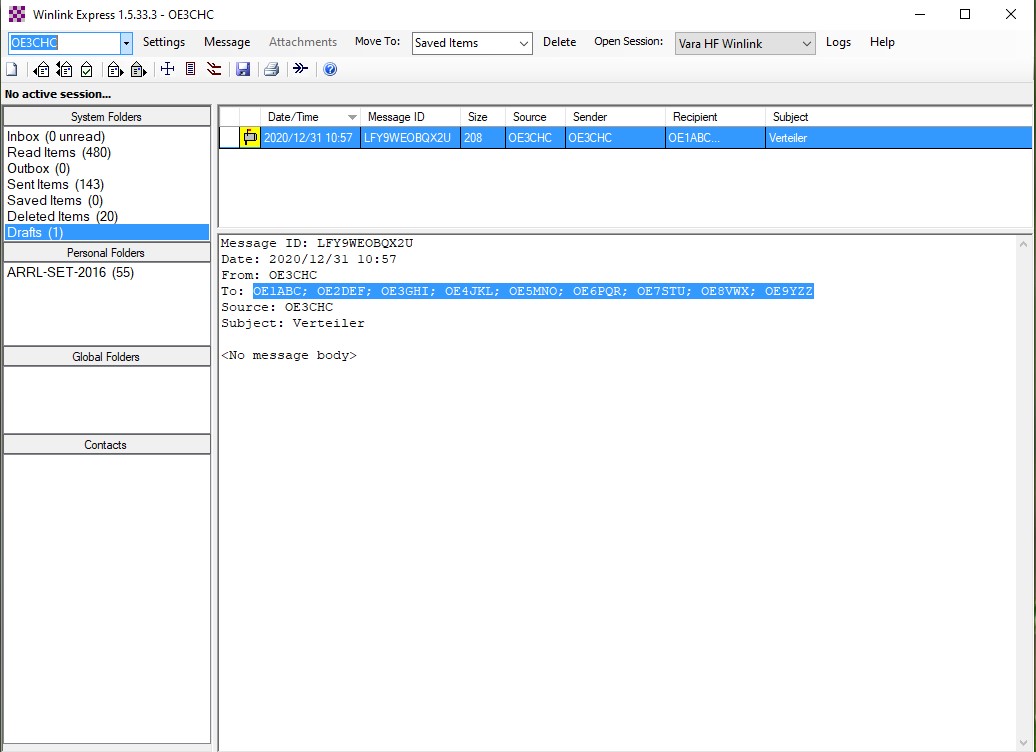Click the Contacts header
The width and height of the screenshot is (1036, 752).
(106, 445)
